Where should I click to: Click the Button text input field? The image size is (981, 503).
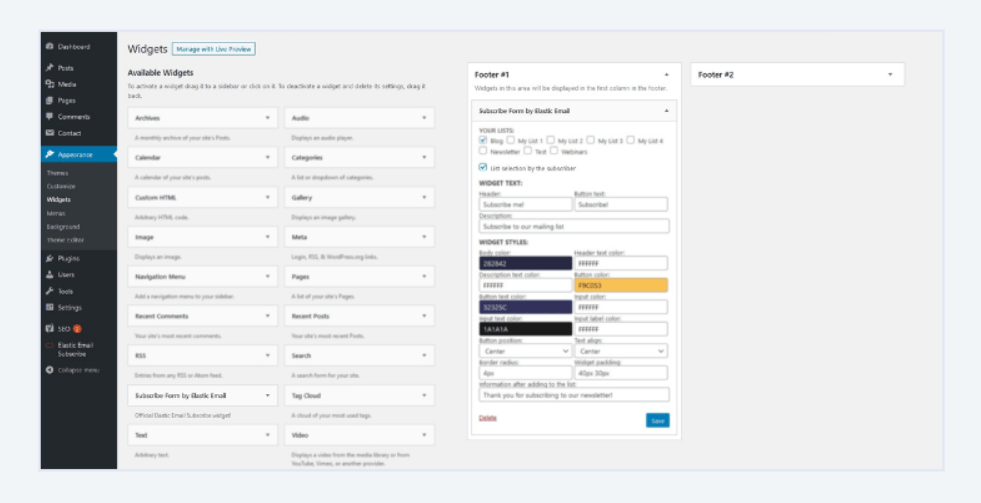coord(621,204)
